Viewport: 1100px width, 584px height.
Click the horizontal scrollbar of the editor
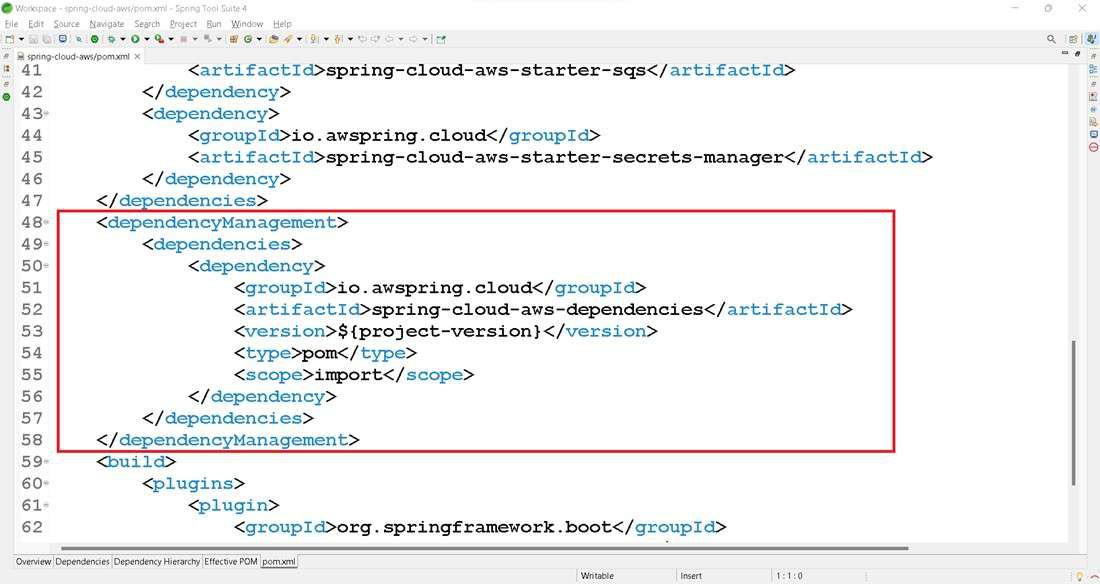[484, 548]
